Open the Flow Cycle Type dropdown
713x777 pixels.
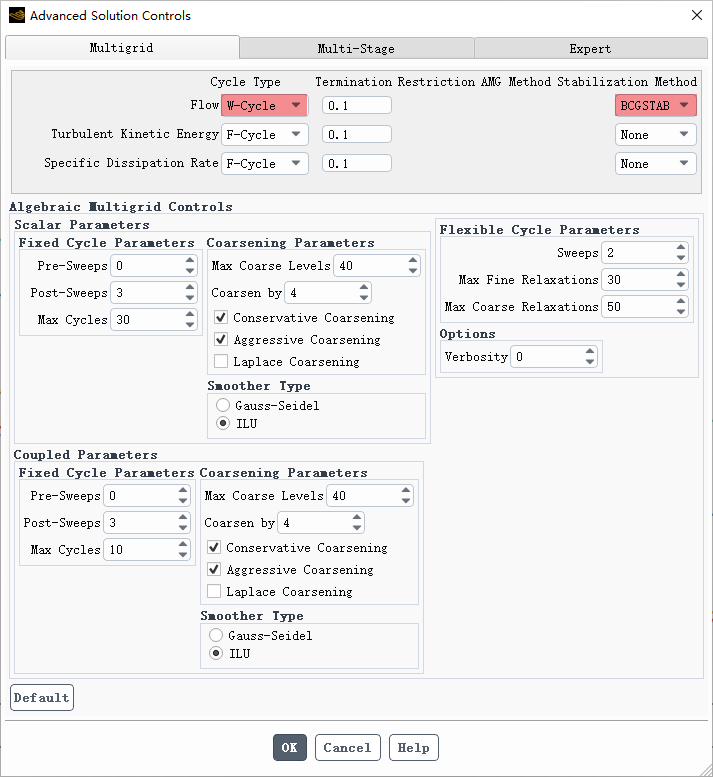264,105
